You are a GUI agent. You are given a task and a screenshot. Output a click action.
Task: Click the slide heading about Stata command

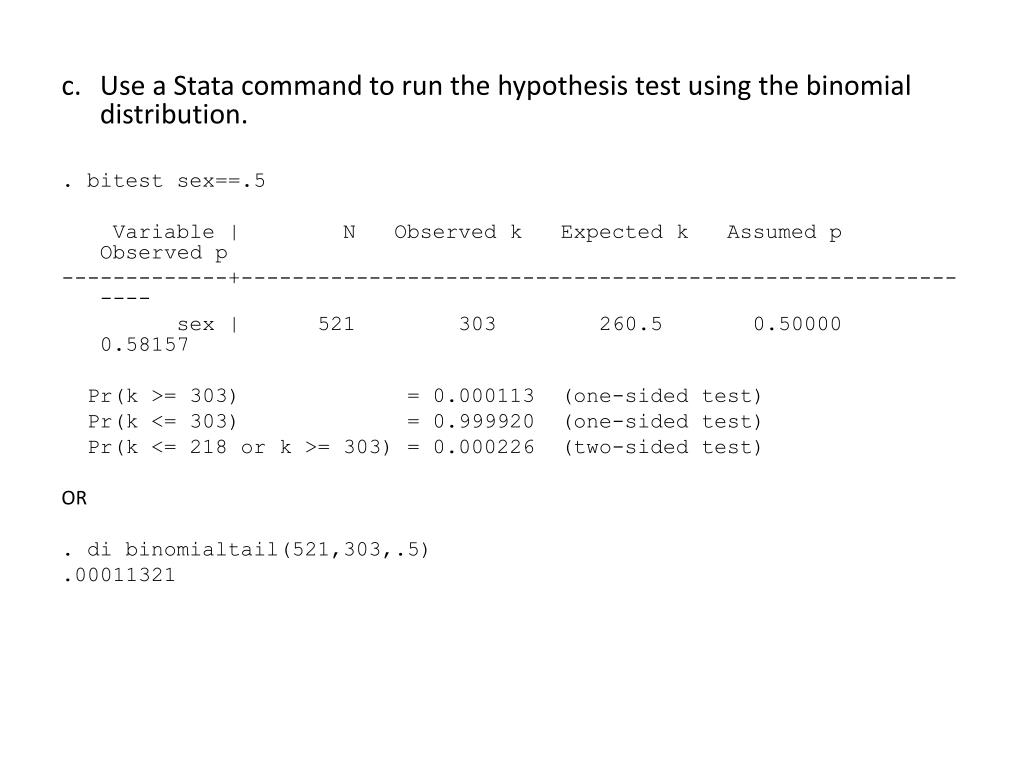coord(486,100)
